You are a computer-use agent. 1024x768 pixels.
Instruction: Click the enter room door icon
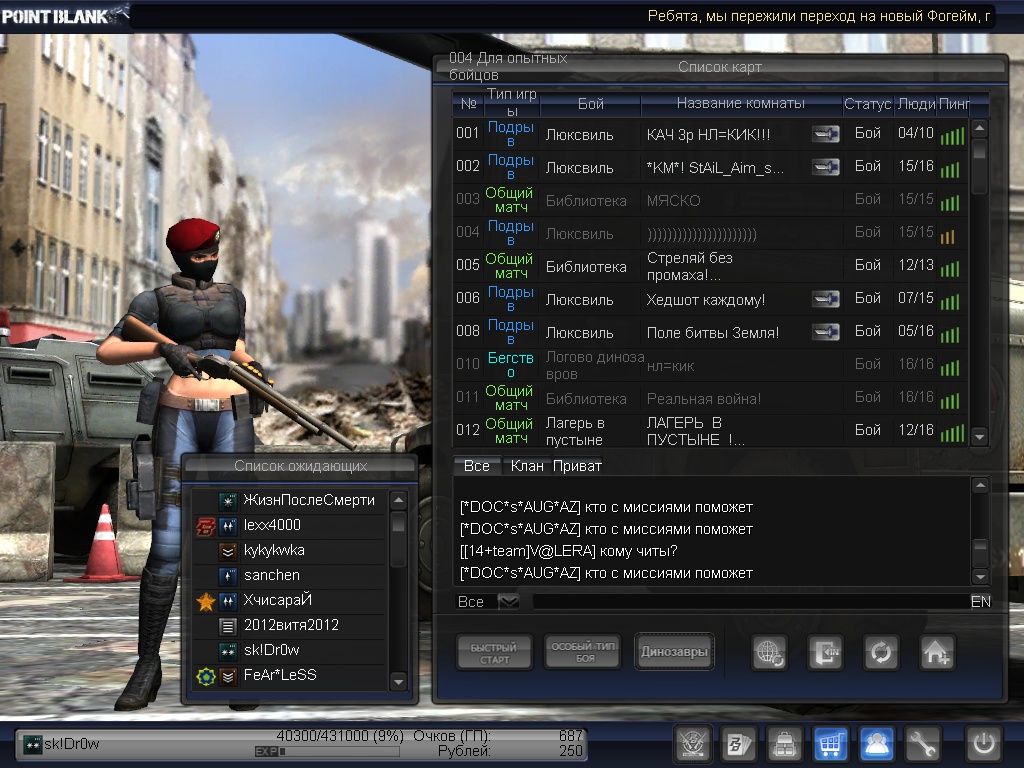825,652
